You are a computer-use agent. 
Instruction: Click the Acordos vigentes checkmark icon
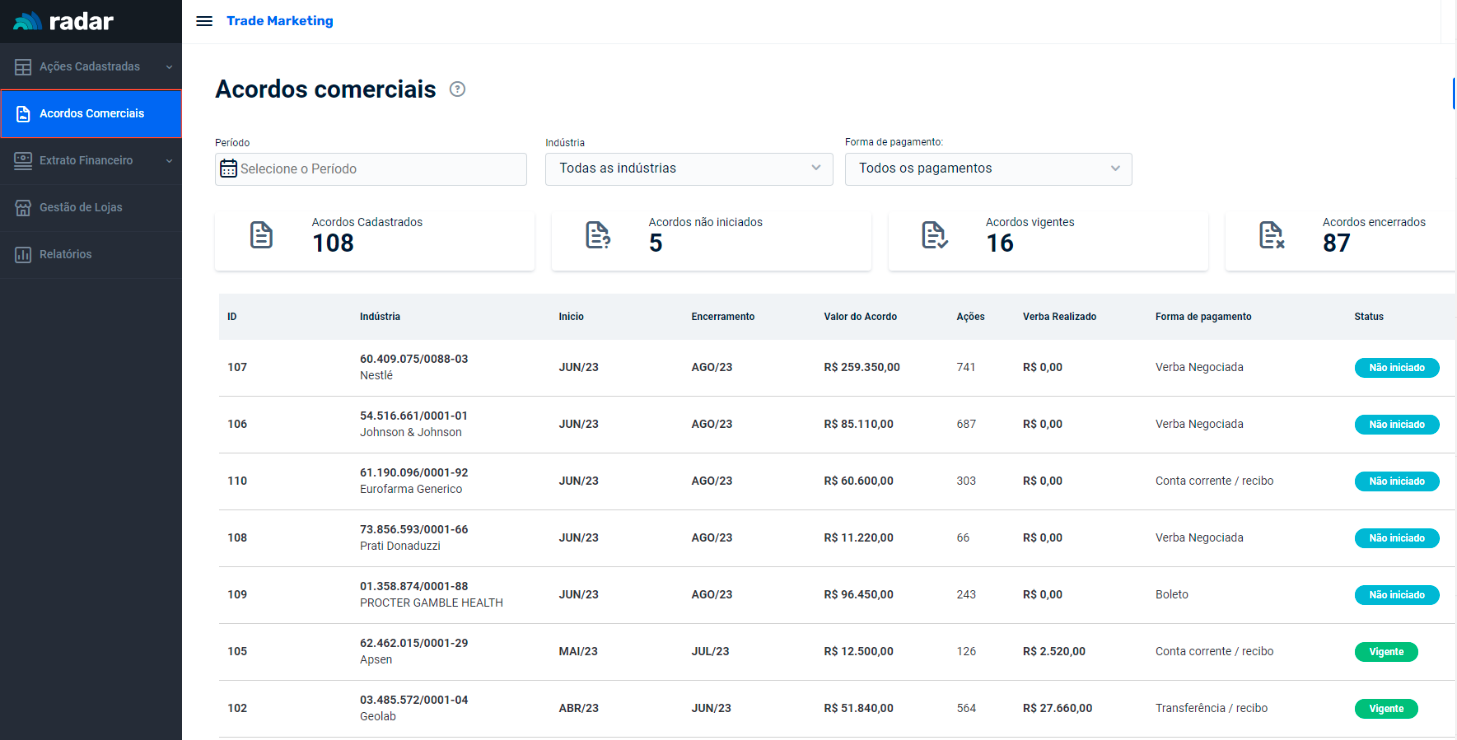pos(934,235)
